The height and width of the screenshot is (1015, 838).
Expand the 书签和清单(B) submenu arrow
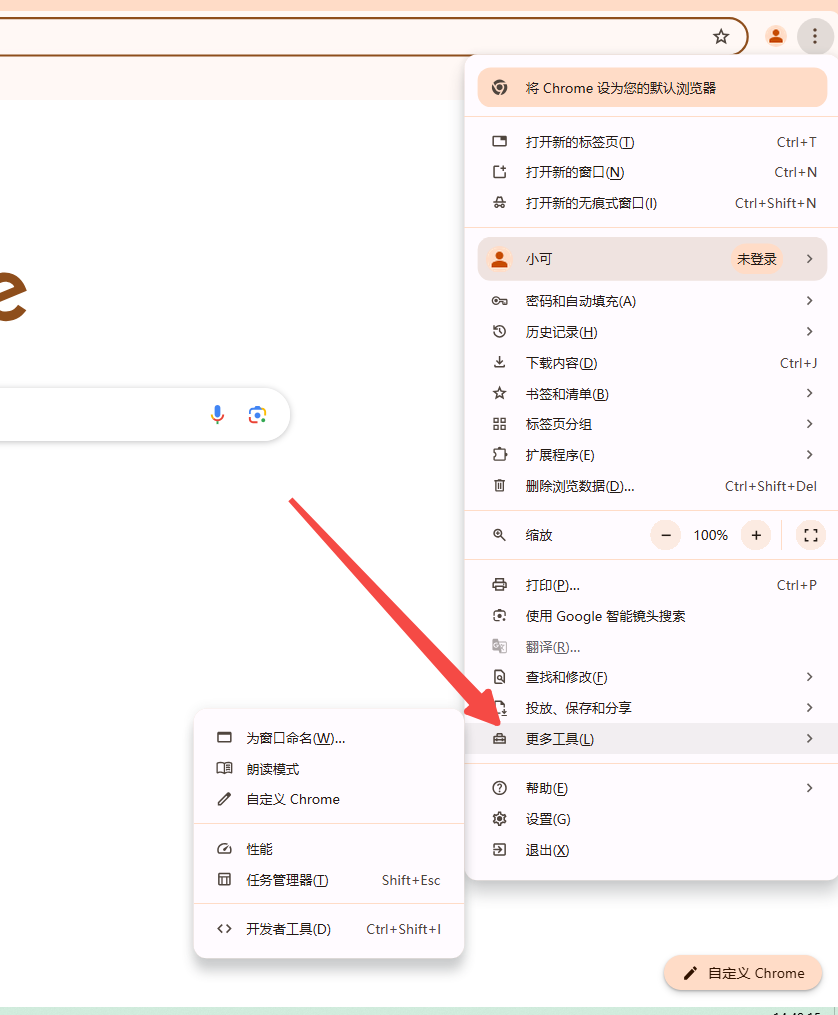810,394
